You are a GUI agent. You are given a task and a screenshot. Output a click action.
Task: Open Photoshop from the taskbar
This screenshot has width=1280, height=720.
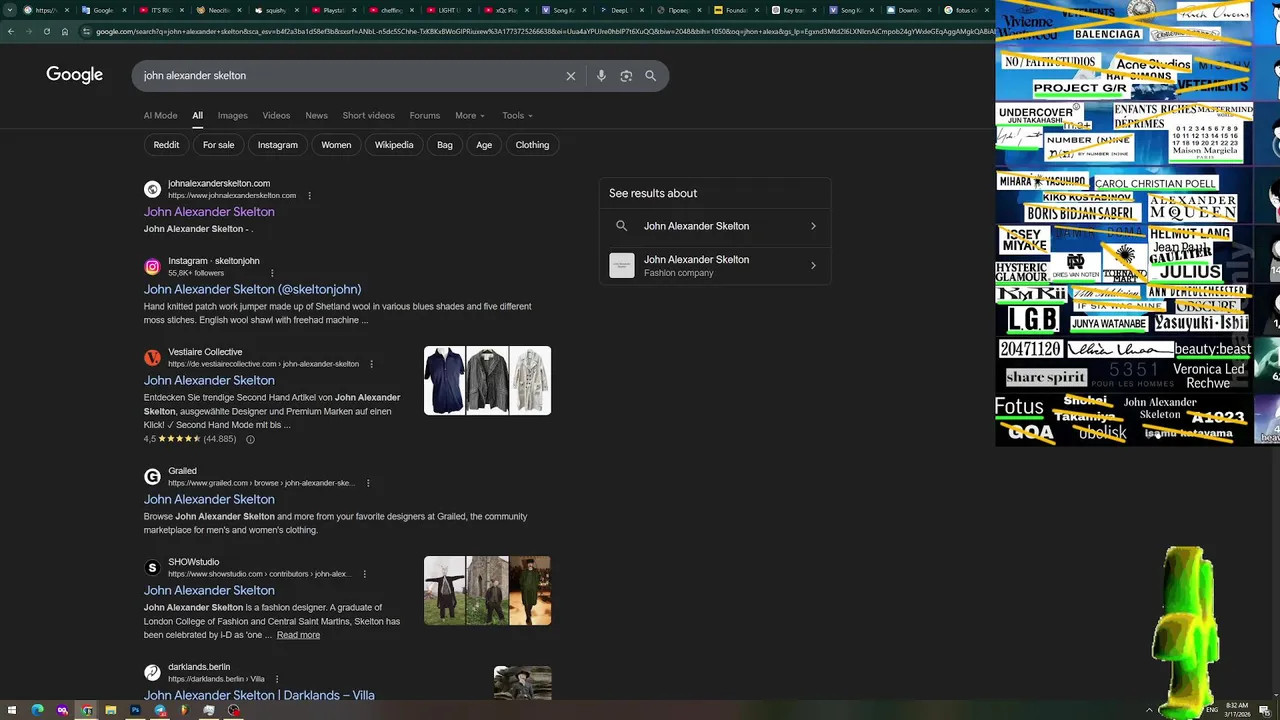tap(135, 710)
